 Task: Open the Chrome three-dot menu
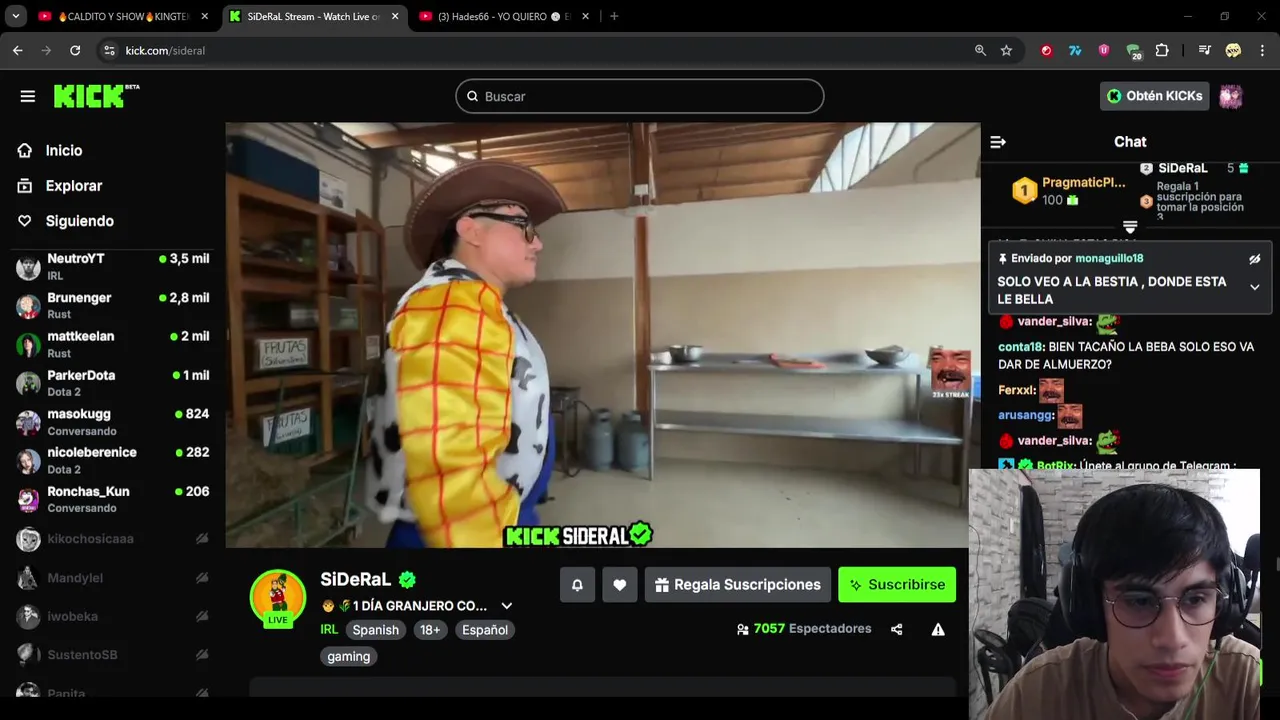click(x=1262, y=50)
